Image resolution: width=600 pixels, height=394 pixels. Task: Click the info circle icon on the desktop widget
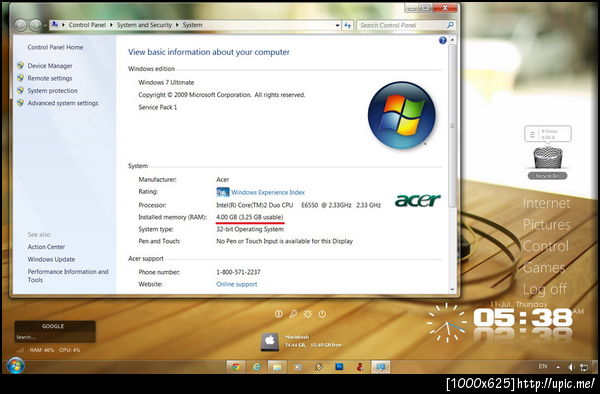tap(279, 314)
